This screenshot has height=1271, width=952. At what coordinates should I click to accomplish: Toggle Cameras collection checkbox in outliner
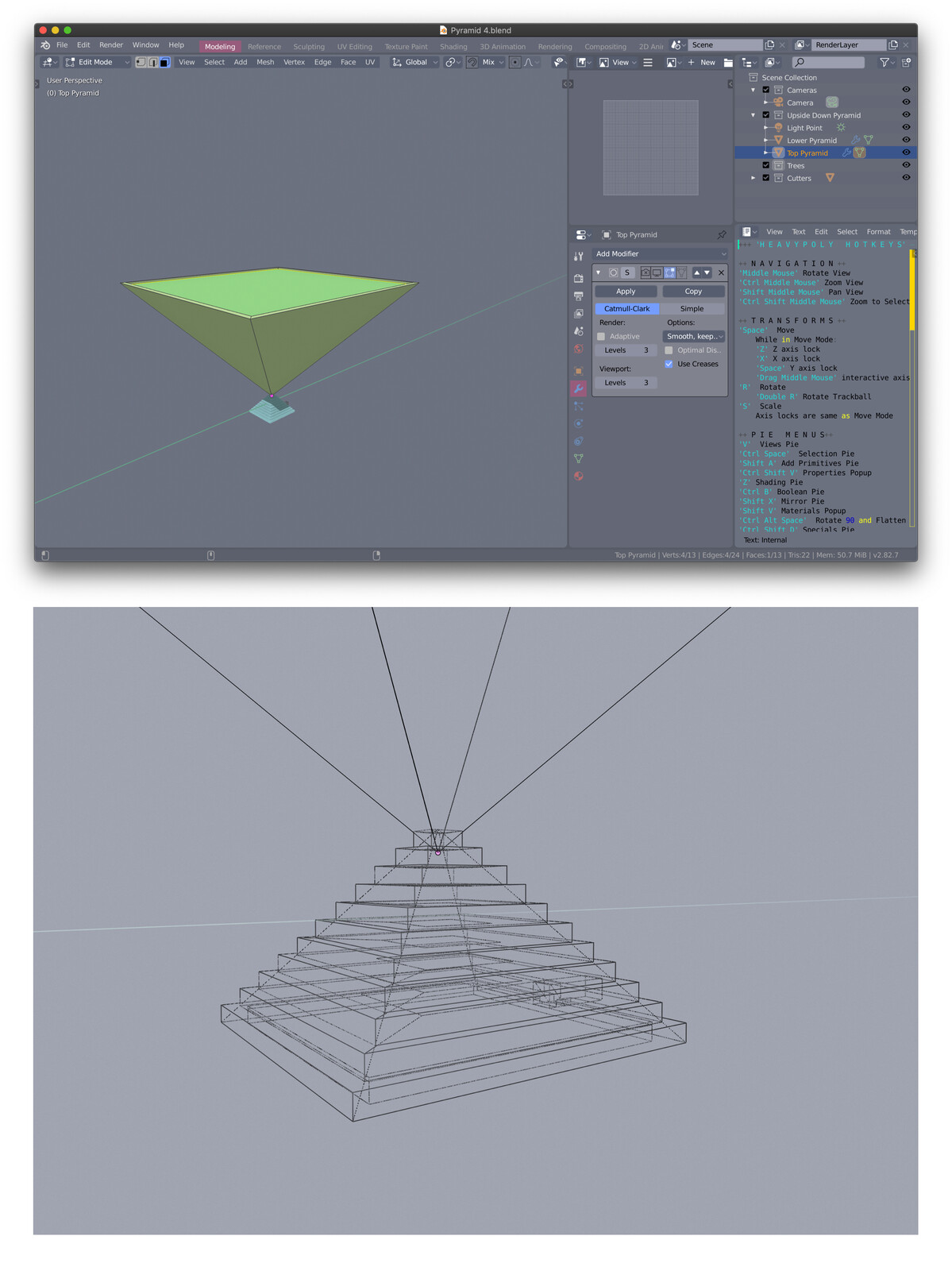[x=766, y=90]
